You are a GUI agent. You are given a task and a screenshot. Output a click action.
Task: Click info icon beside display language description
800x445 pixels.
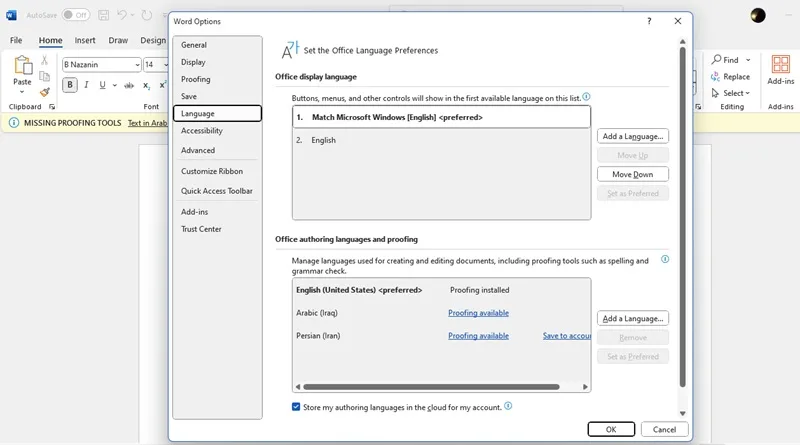[x=586, y=96]
